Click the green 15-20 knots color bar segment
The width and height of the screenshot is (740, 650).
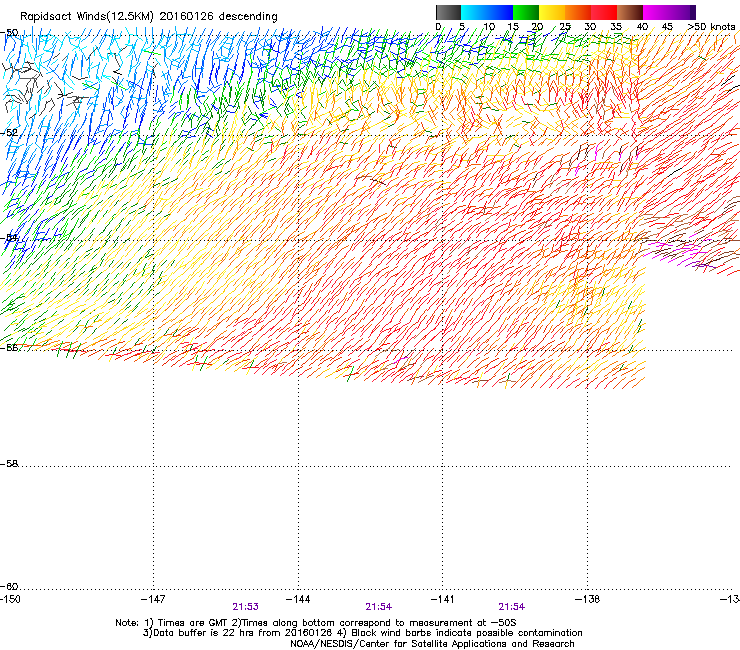[x=526, y=12]
